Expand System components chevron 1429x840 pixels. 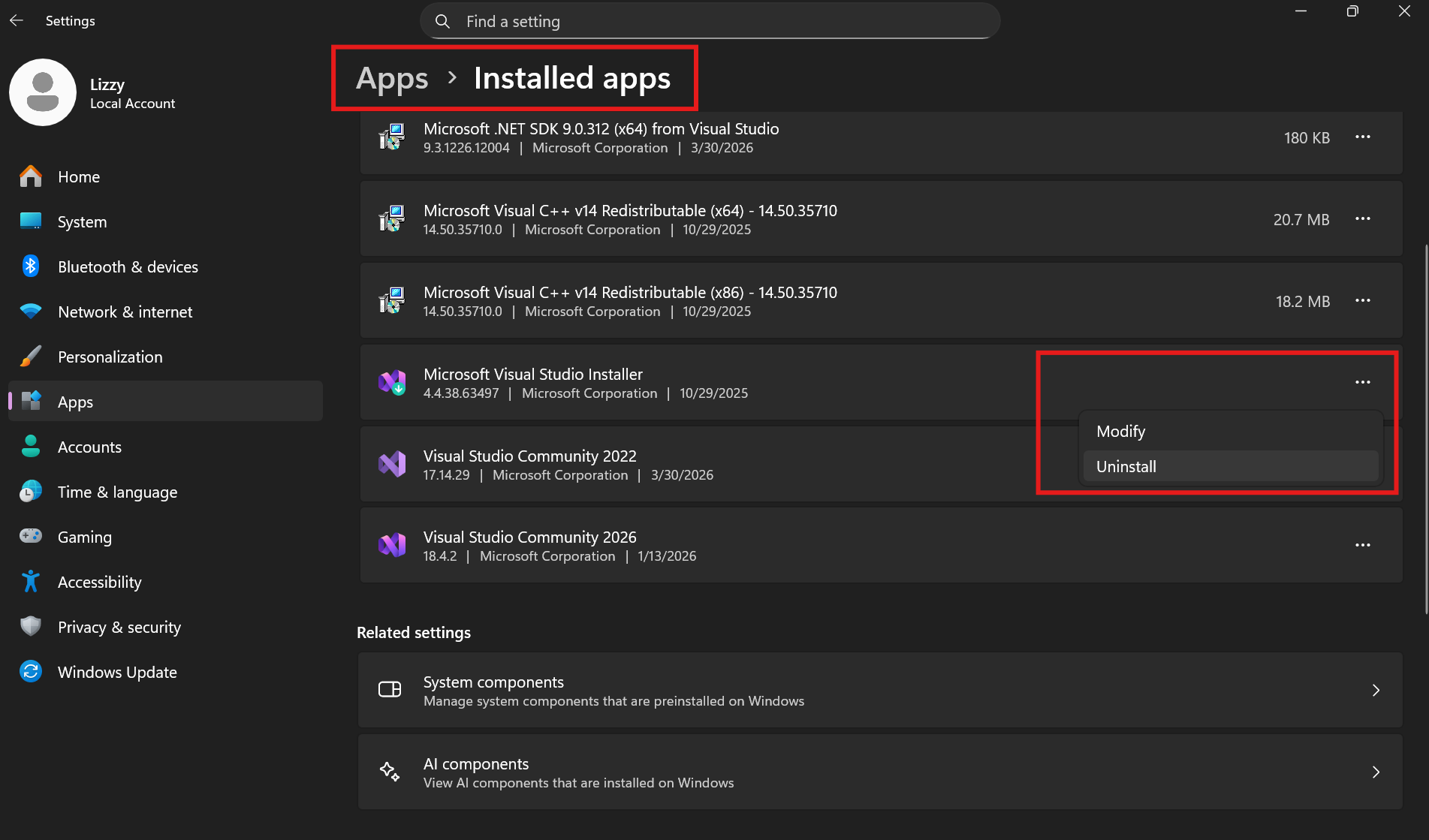click(x=1376, y=690)
